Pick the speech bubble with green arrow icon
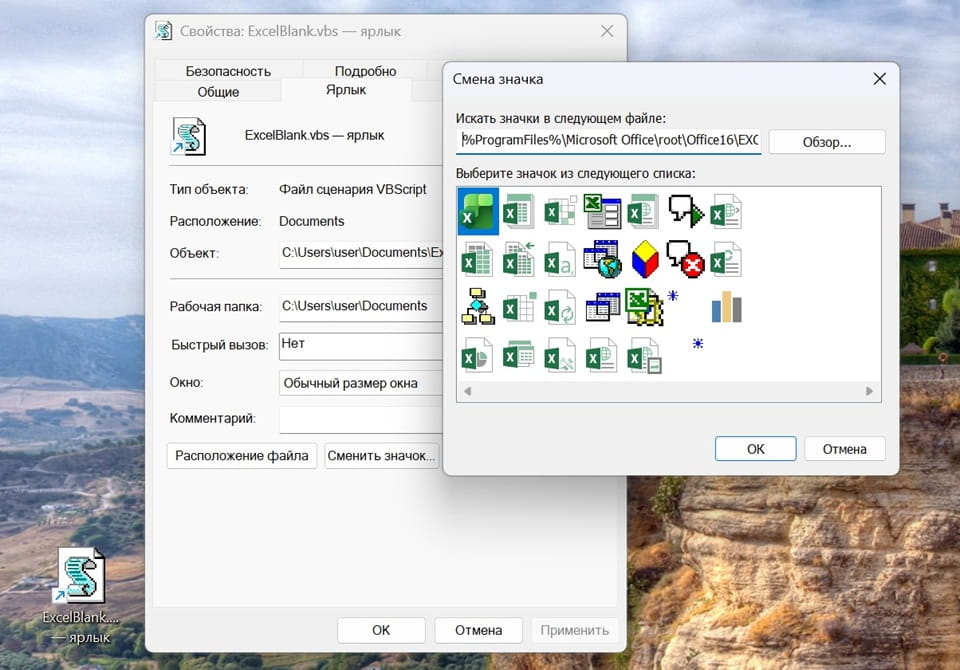Image resolution: width=960 pixels, height=670 pixels. click(685, 211)
